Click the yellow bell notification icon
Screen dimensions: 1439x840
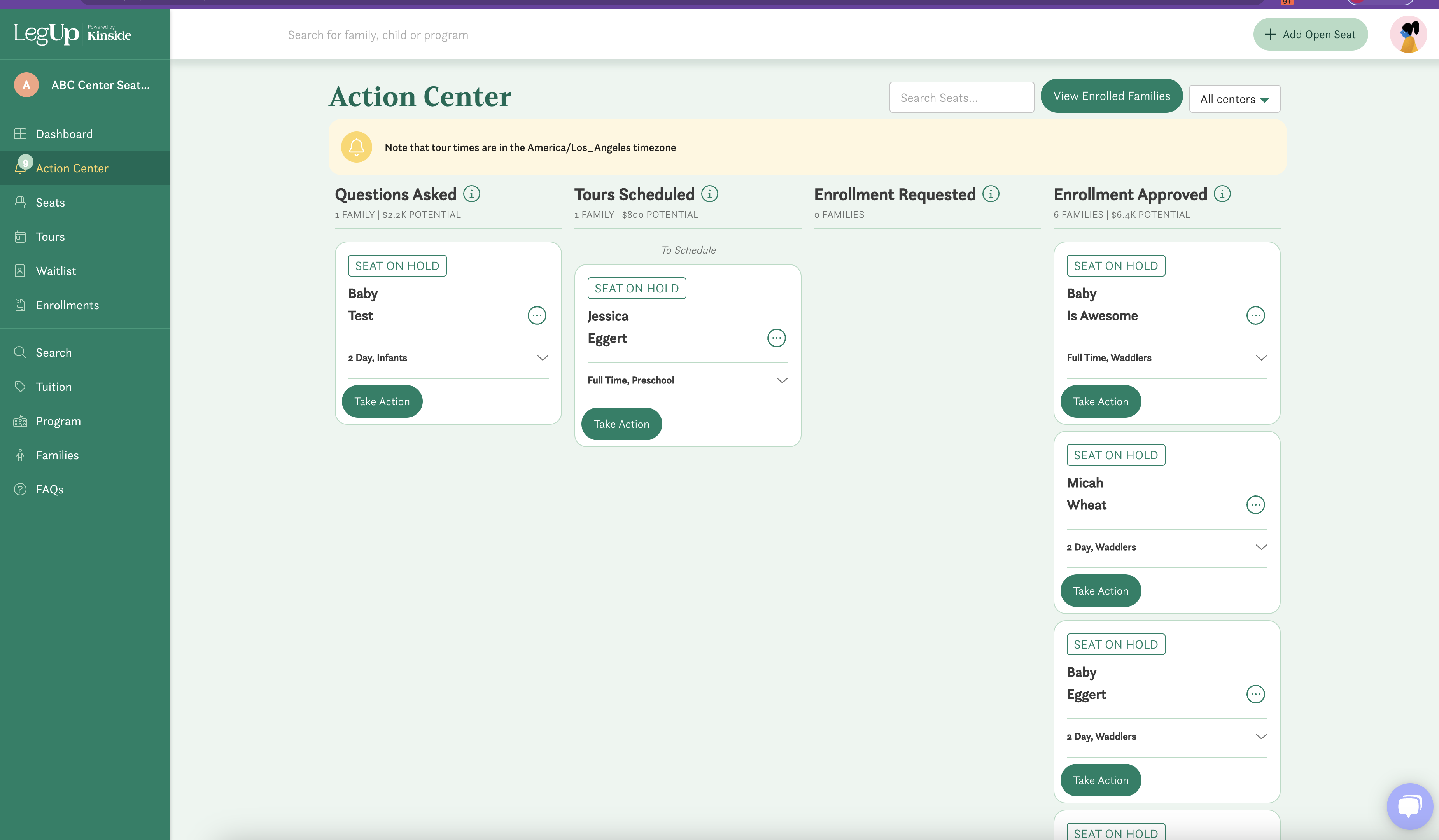tap(356, 147)
